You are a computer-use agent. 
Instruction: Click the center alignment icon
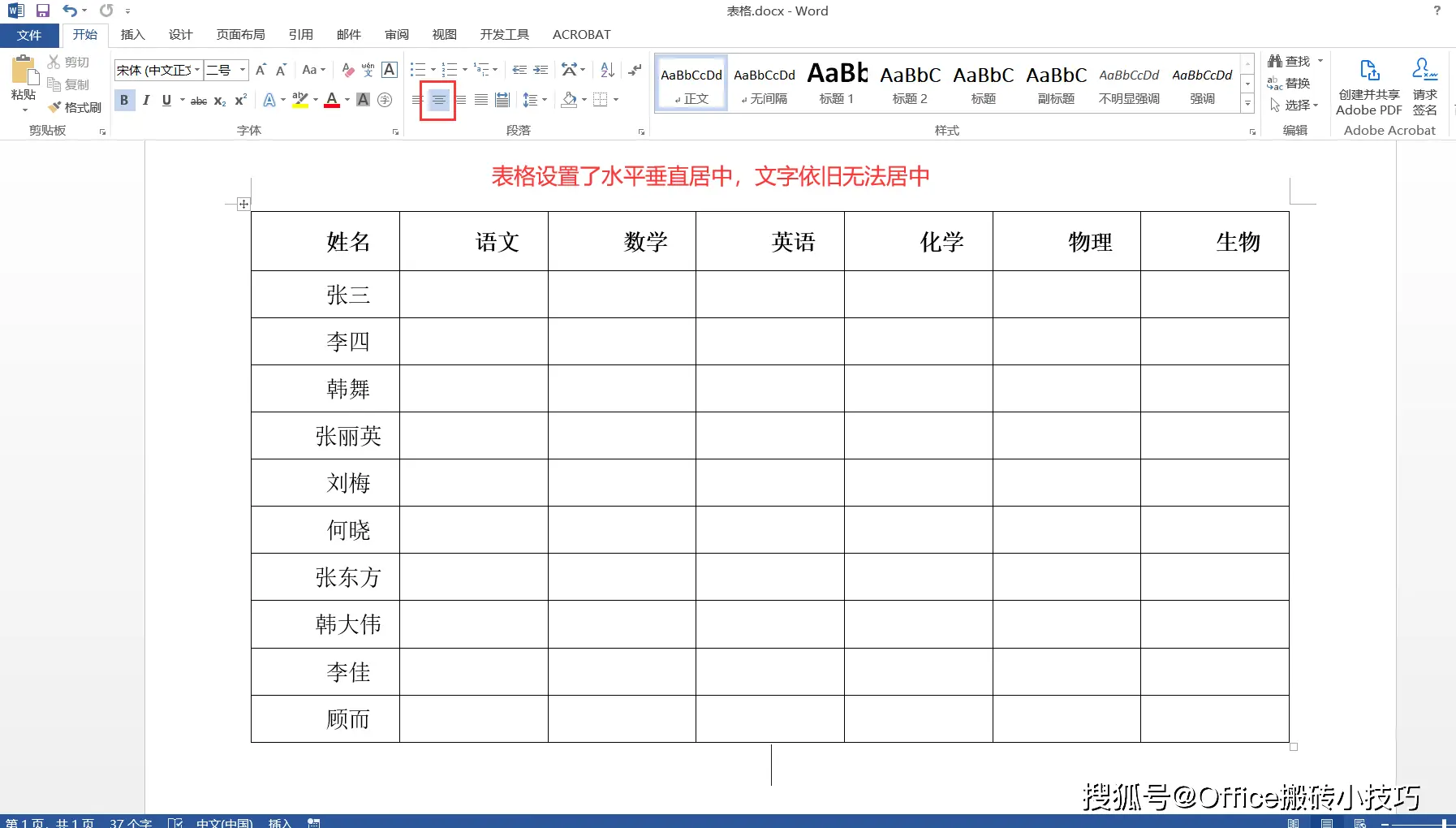(x=437, y=99)
